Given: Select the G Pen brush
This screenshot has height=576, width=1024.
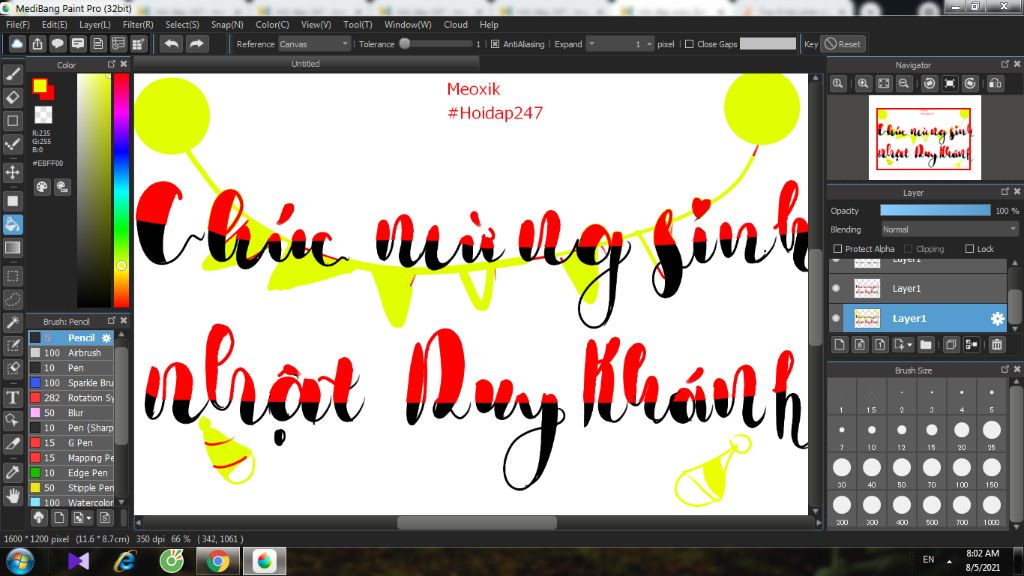Looking at the screenshot, I should pyautogui.click(x=72, y=443).
